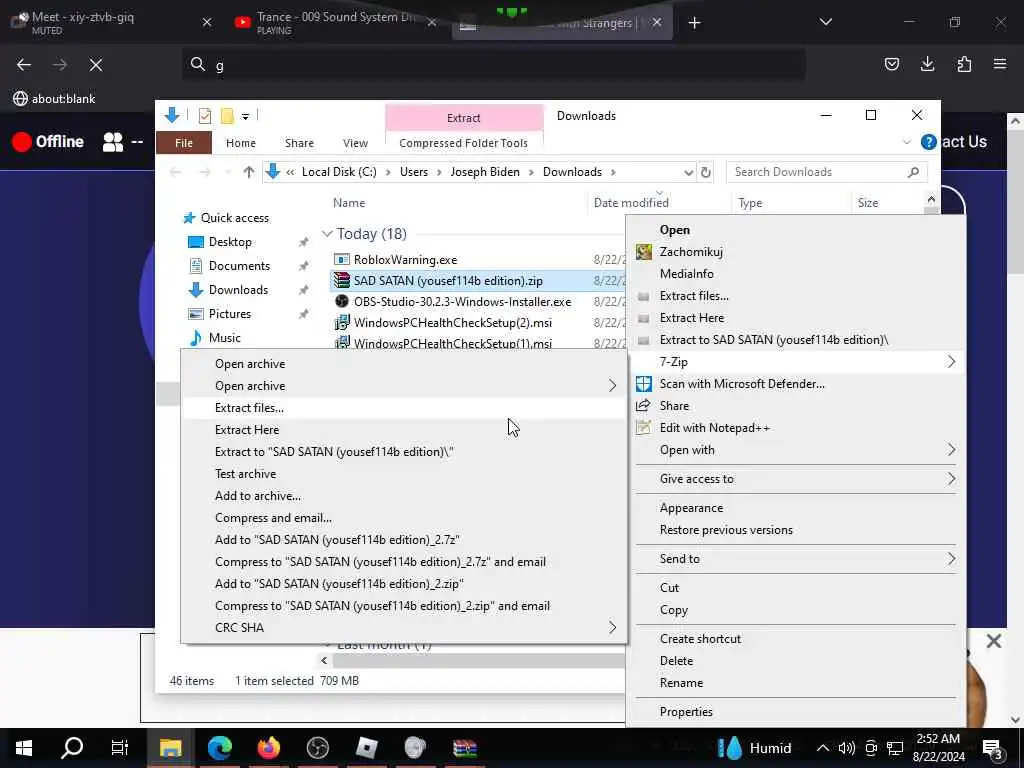Open the File ribbon tab
This screenshot has width=1024, height=768.
(184, 143)
